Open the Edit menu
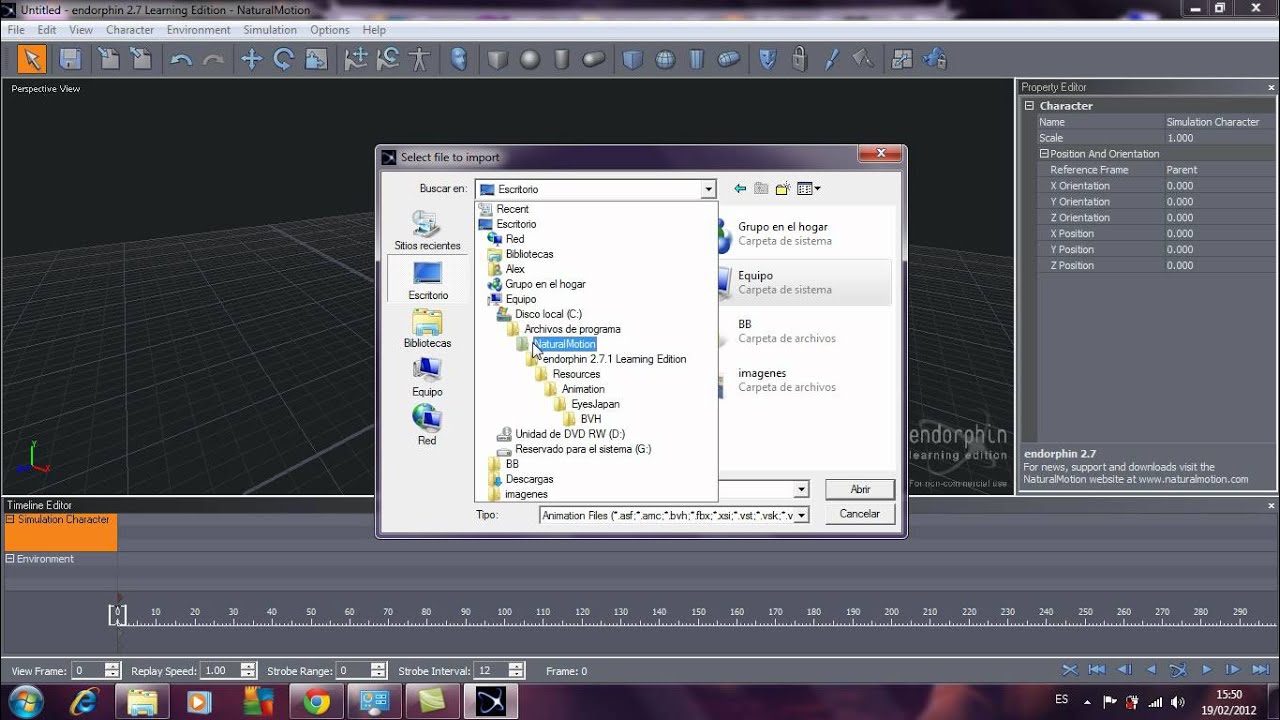Screen dimensions: 1280x720 coord(47,30)
